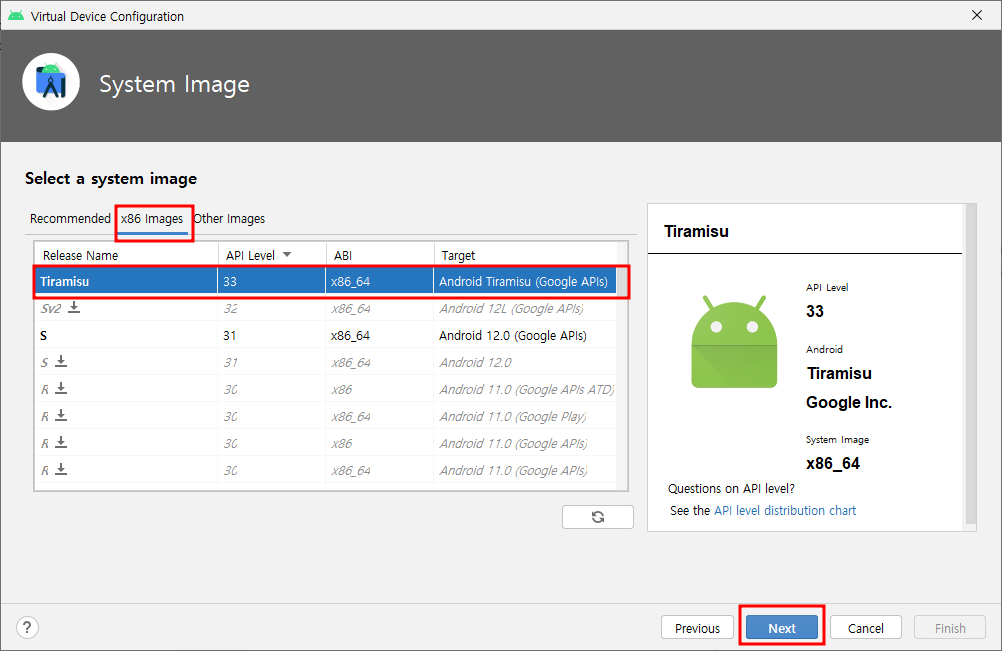Viewport: 1002px width, 651px height.
Task: Download the R Android 11.0 Google Play image
Action: point(61,415)
